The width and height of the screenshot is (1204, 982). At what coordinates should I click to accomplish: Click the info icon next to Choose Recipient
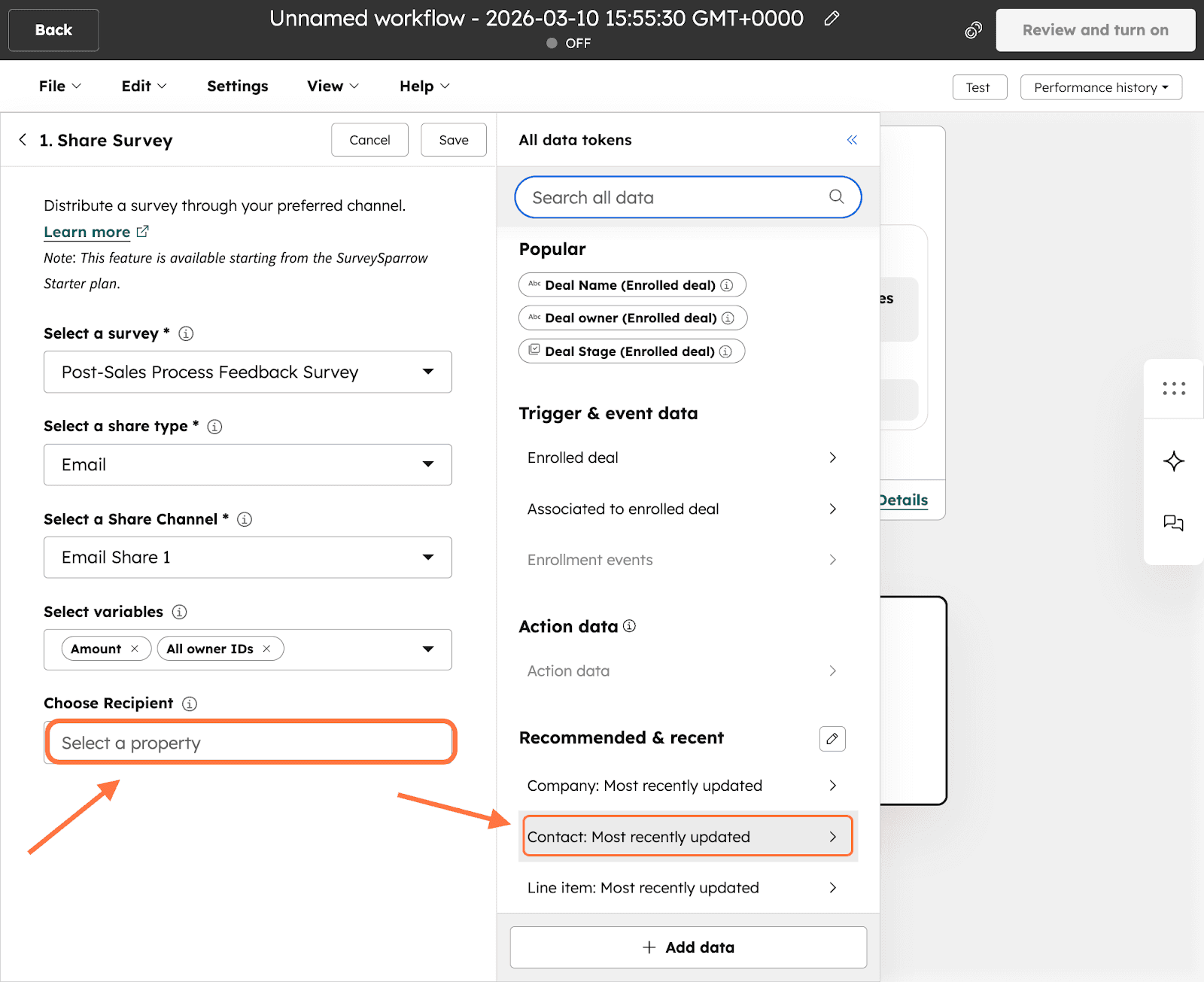[x=190, y=704]
